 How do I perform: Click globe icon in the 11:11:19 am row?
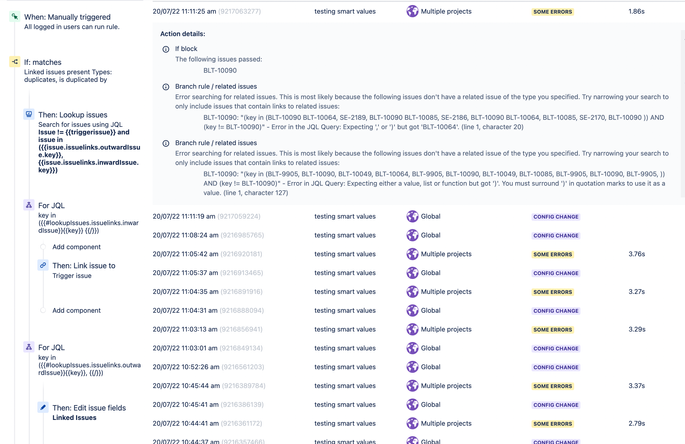(x=412, y=216)
